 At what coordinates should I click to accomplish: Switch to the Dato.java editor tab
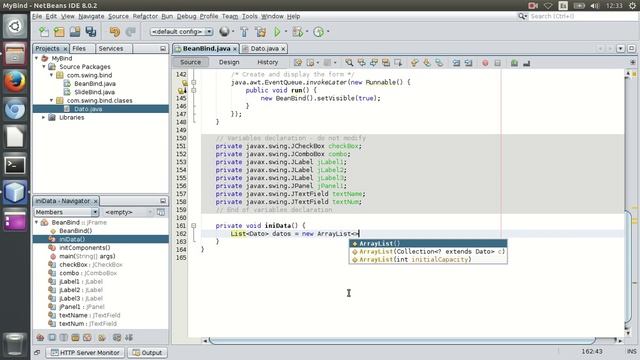264,49
